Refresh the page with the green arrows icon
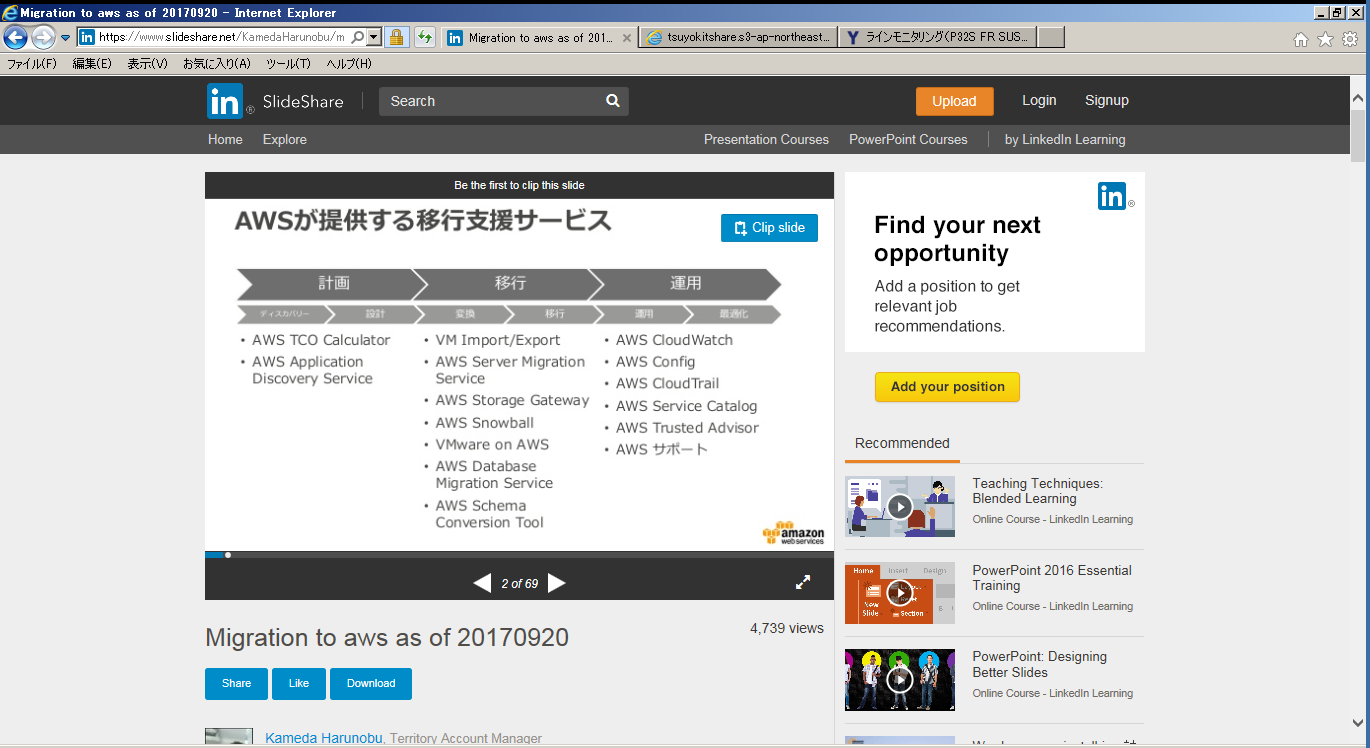The width and height of the screenshot is (1370, 748). tap(425, 37)
